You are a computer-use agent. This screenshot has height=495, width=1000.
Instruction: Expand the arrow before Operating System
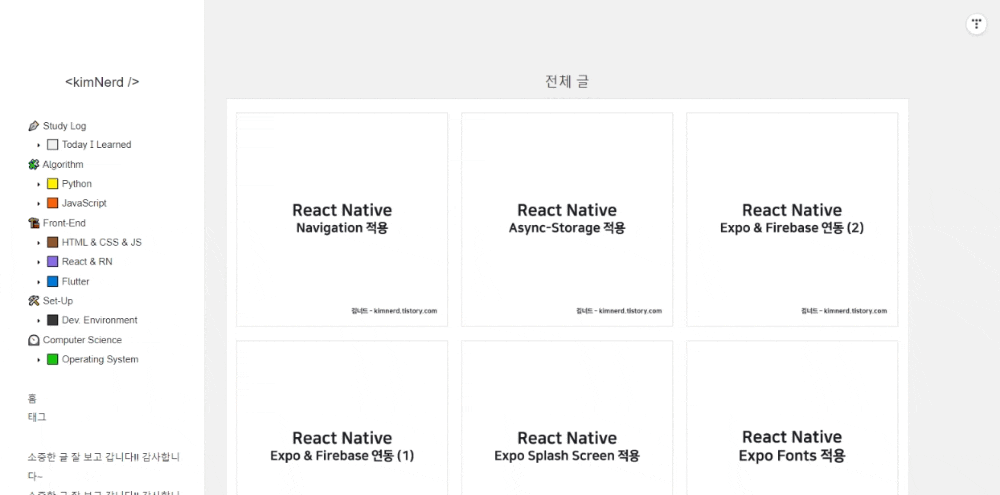pyautogui.click(x=39, y=360)
